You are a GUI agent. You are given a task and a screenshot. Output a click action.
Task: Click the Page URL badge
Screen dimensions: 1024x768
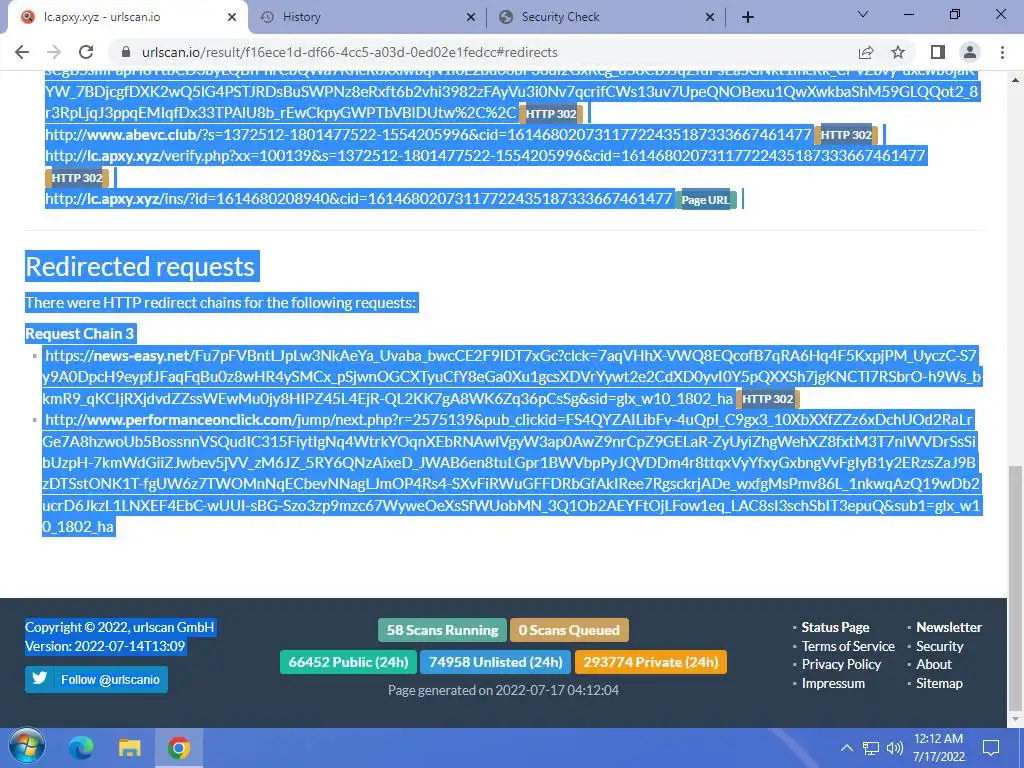705,200
